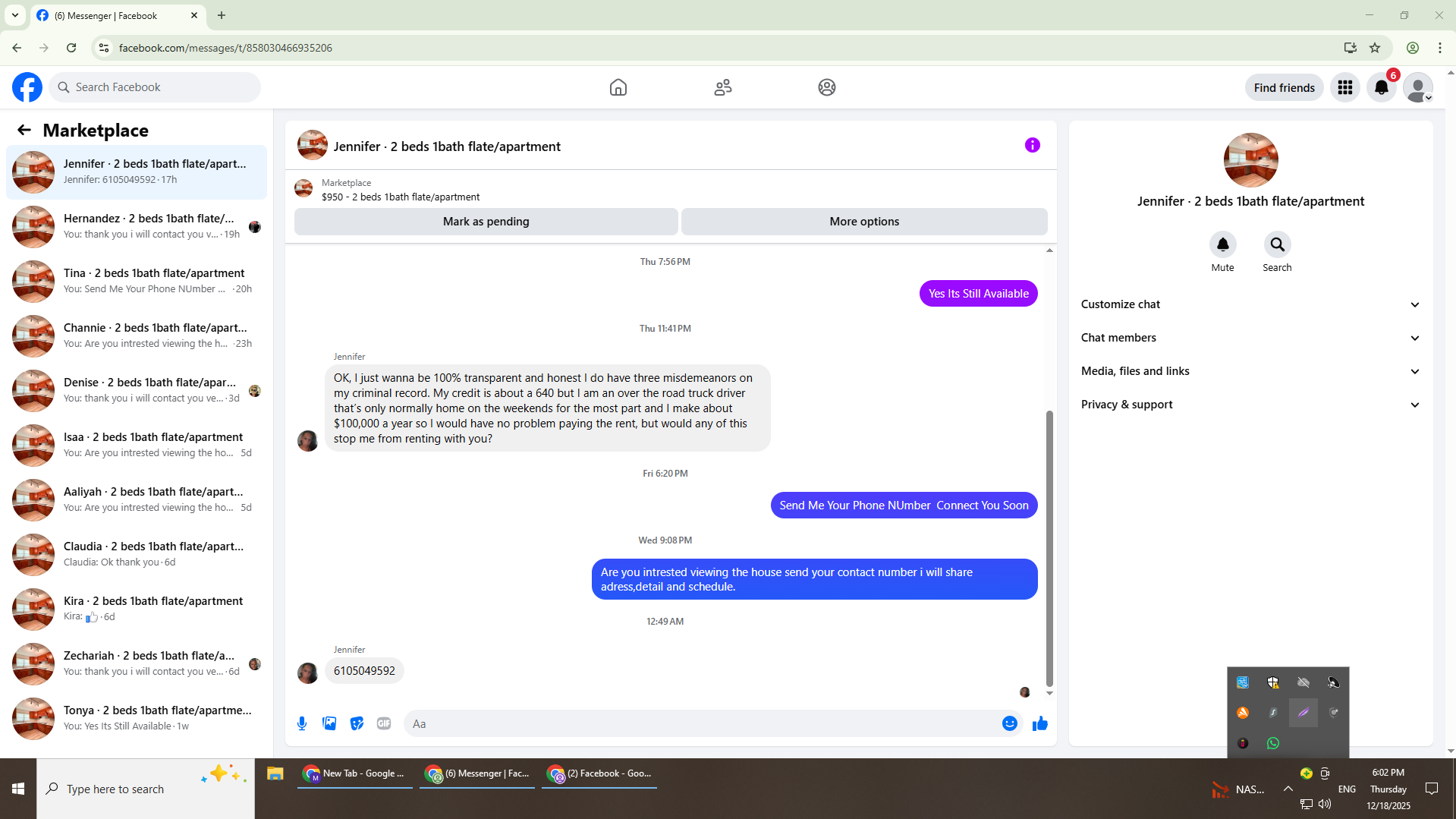Click the Mark as pending button
1456x819 pixels.
click(486, 222)
